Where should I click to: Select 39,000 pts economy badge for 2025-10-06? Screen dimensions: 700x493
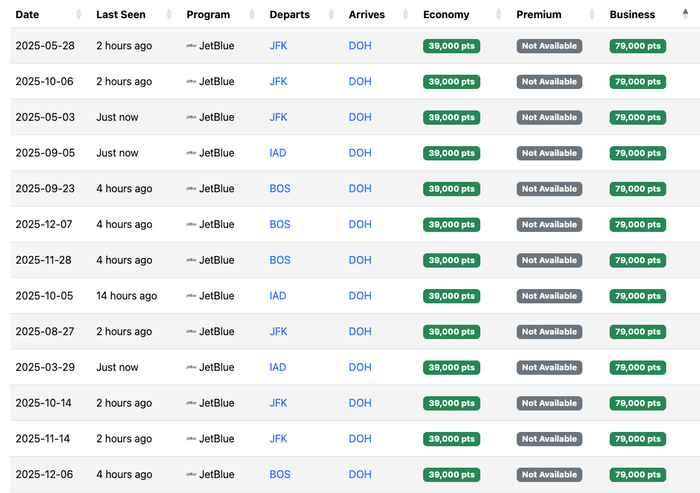451,82
